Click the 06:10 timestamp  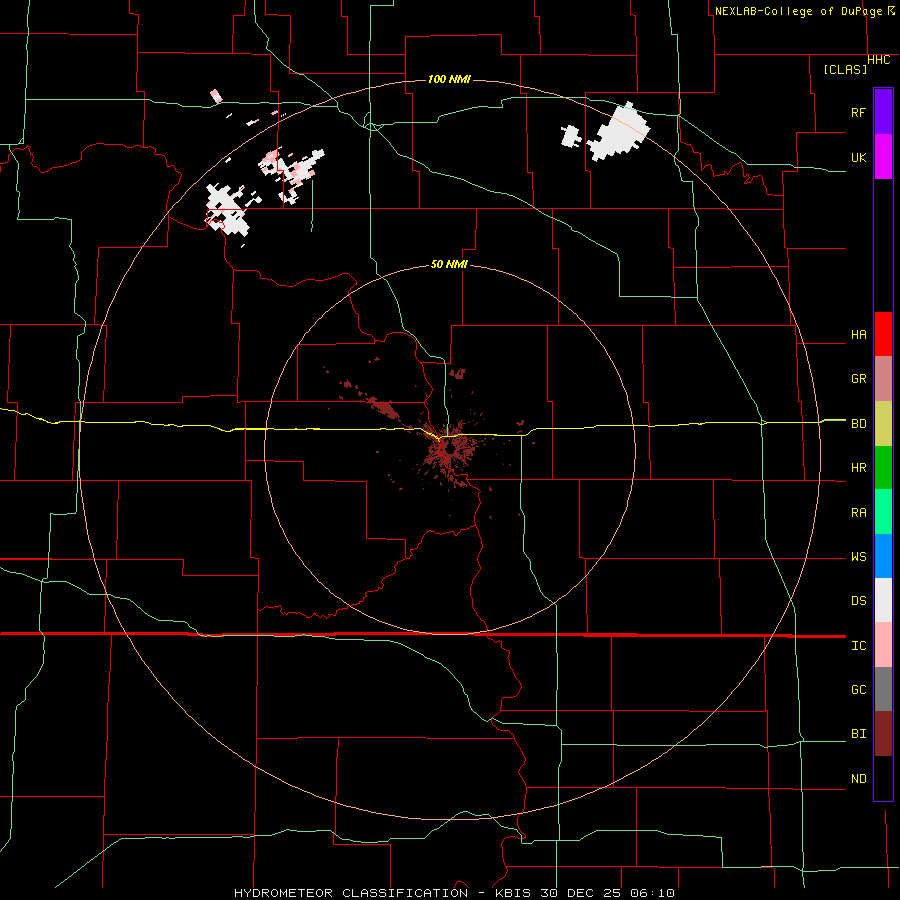[x=652, y=893]
